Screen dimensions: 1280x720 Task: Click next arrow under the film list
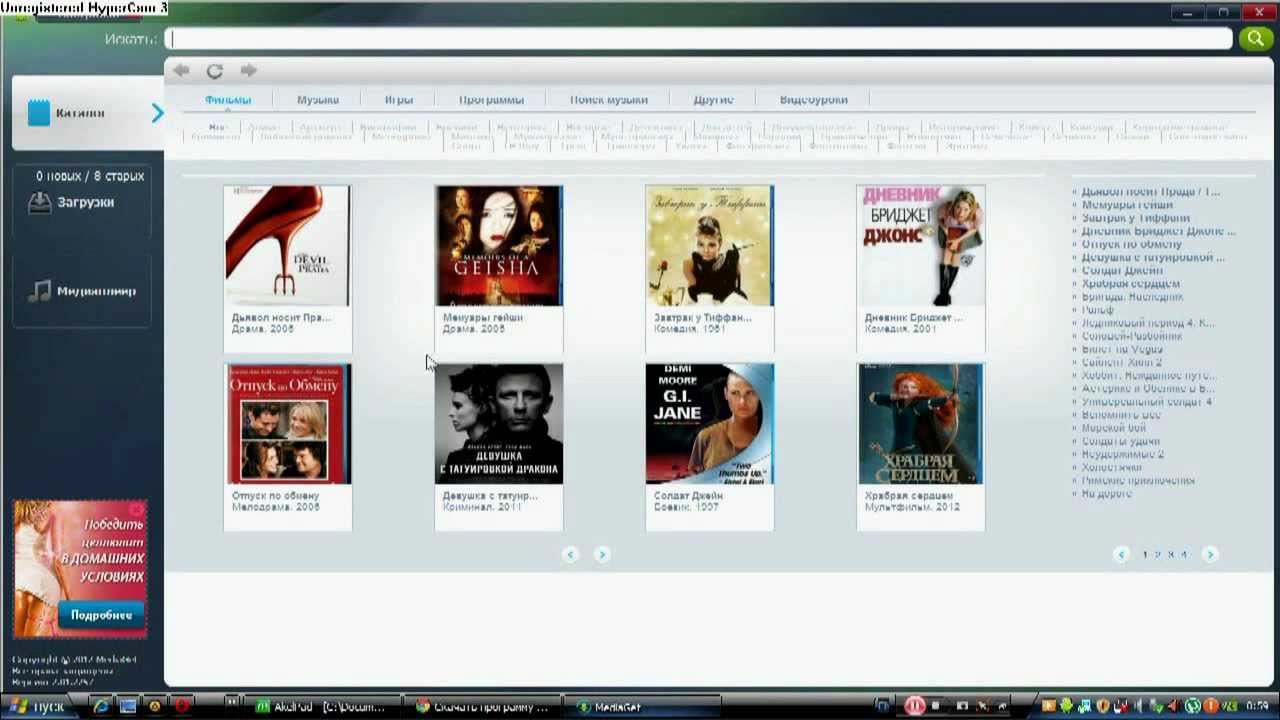coord(1210,554)
